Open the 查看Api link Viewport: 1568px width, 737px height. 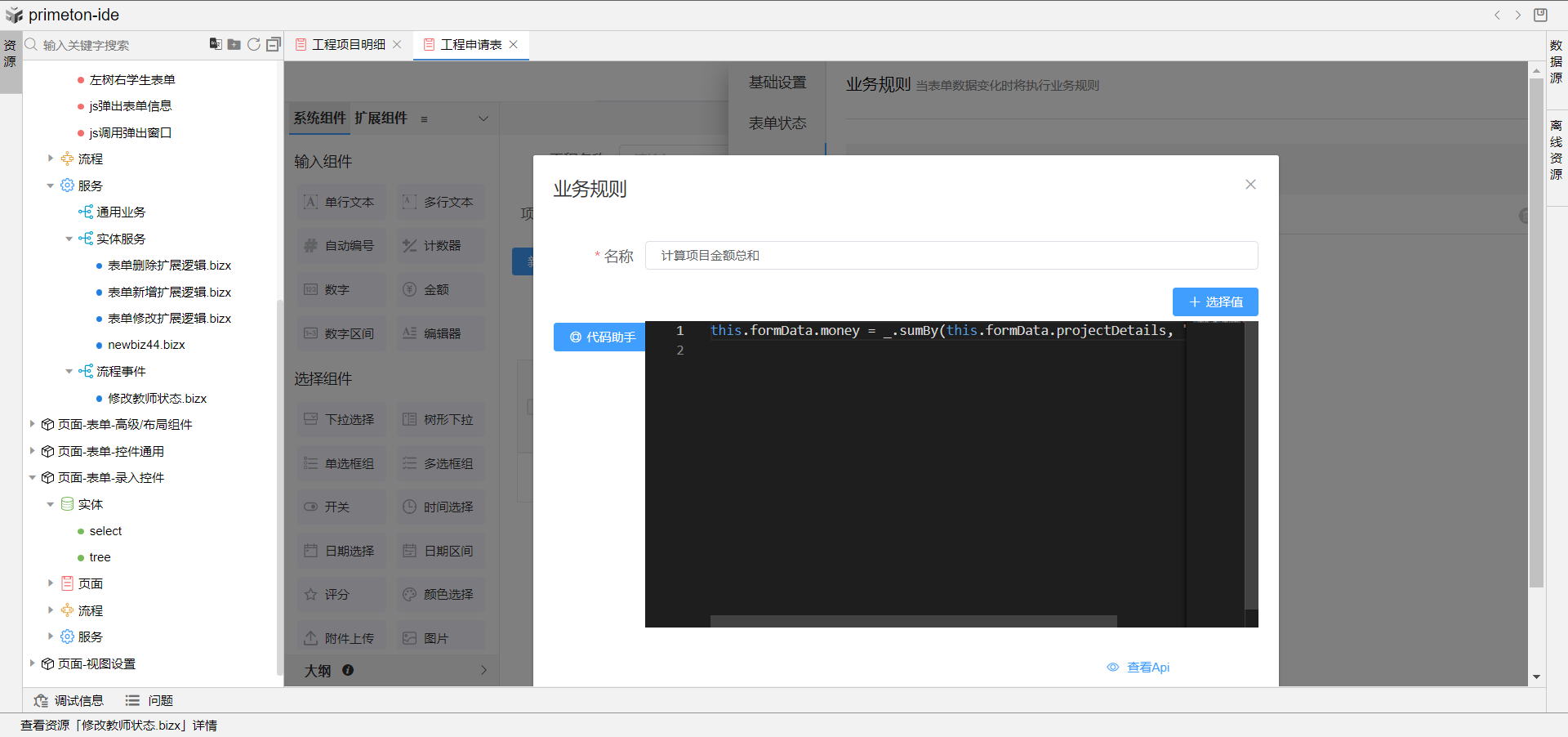[x=1139, y=668]
